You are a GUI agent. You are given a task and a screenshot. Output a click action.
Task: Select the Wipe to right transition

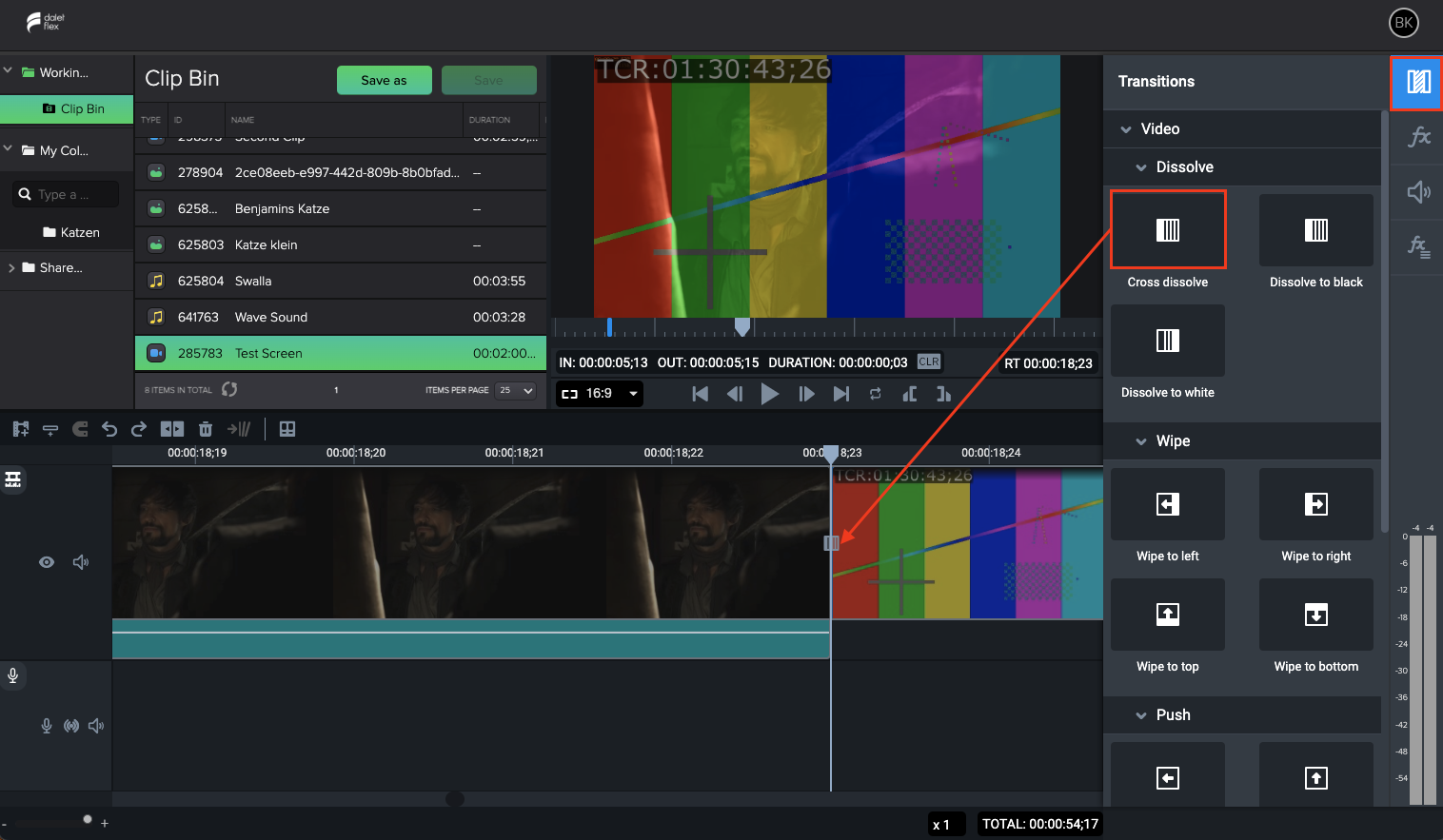click(x=1316, y=504)
